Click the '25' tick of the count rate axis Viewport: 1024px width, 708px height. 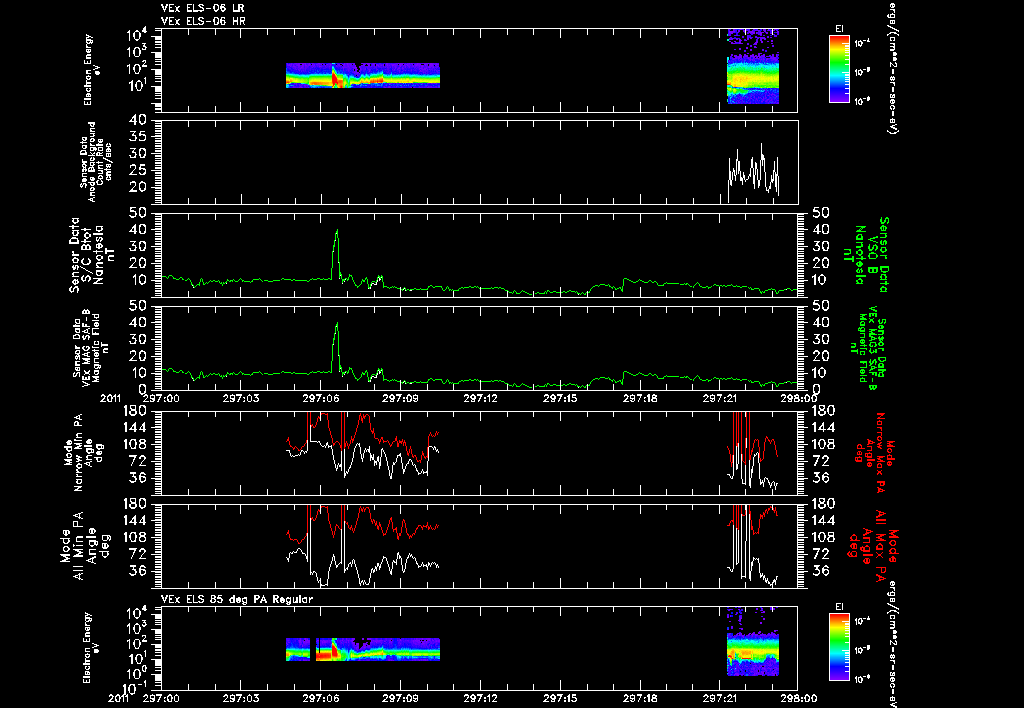(137, 170)
